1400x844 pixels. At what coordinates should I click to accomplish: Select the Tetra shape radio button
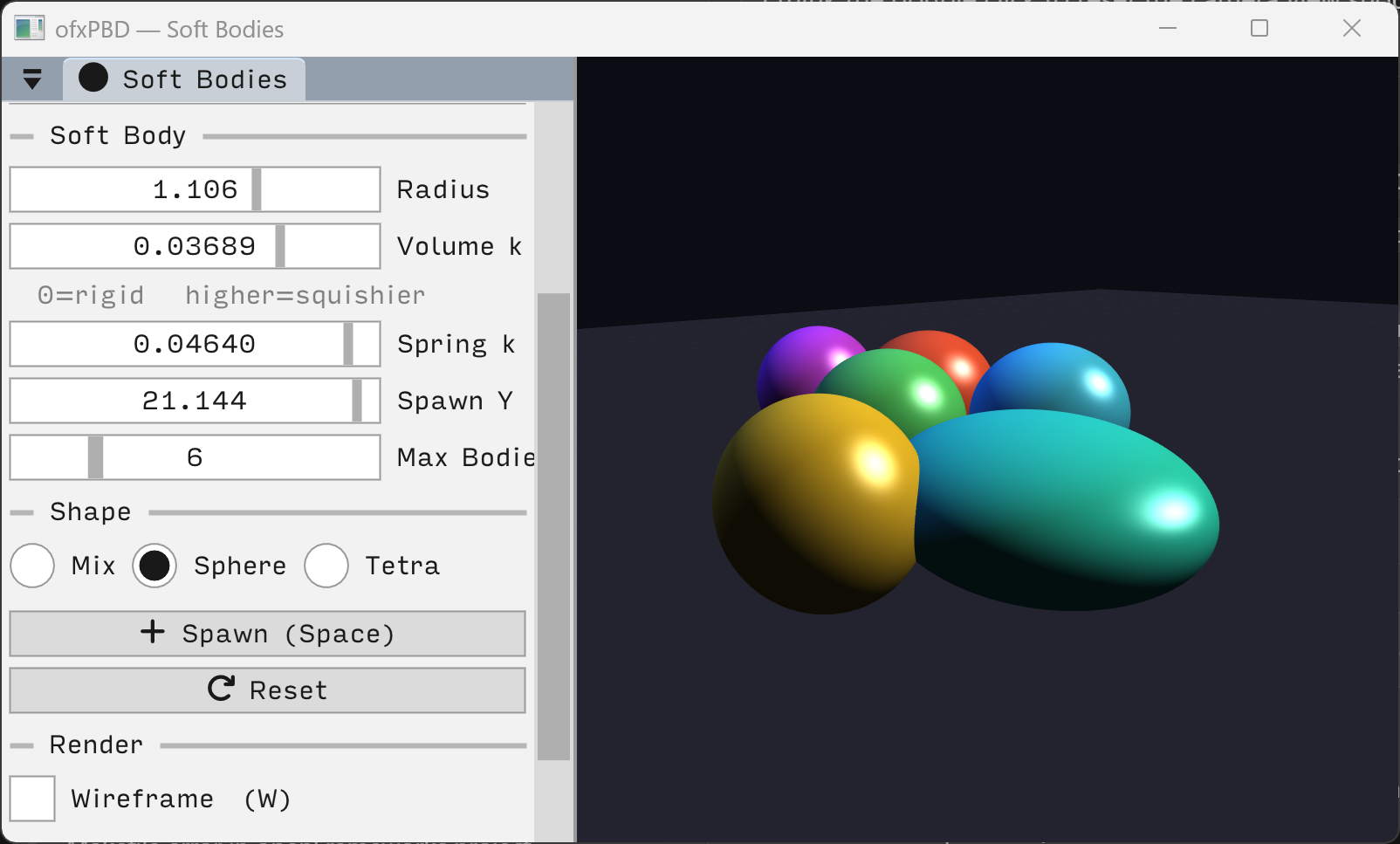pos(326,566)
